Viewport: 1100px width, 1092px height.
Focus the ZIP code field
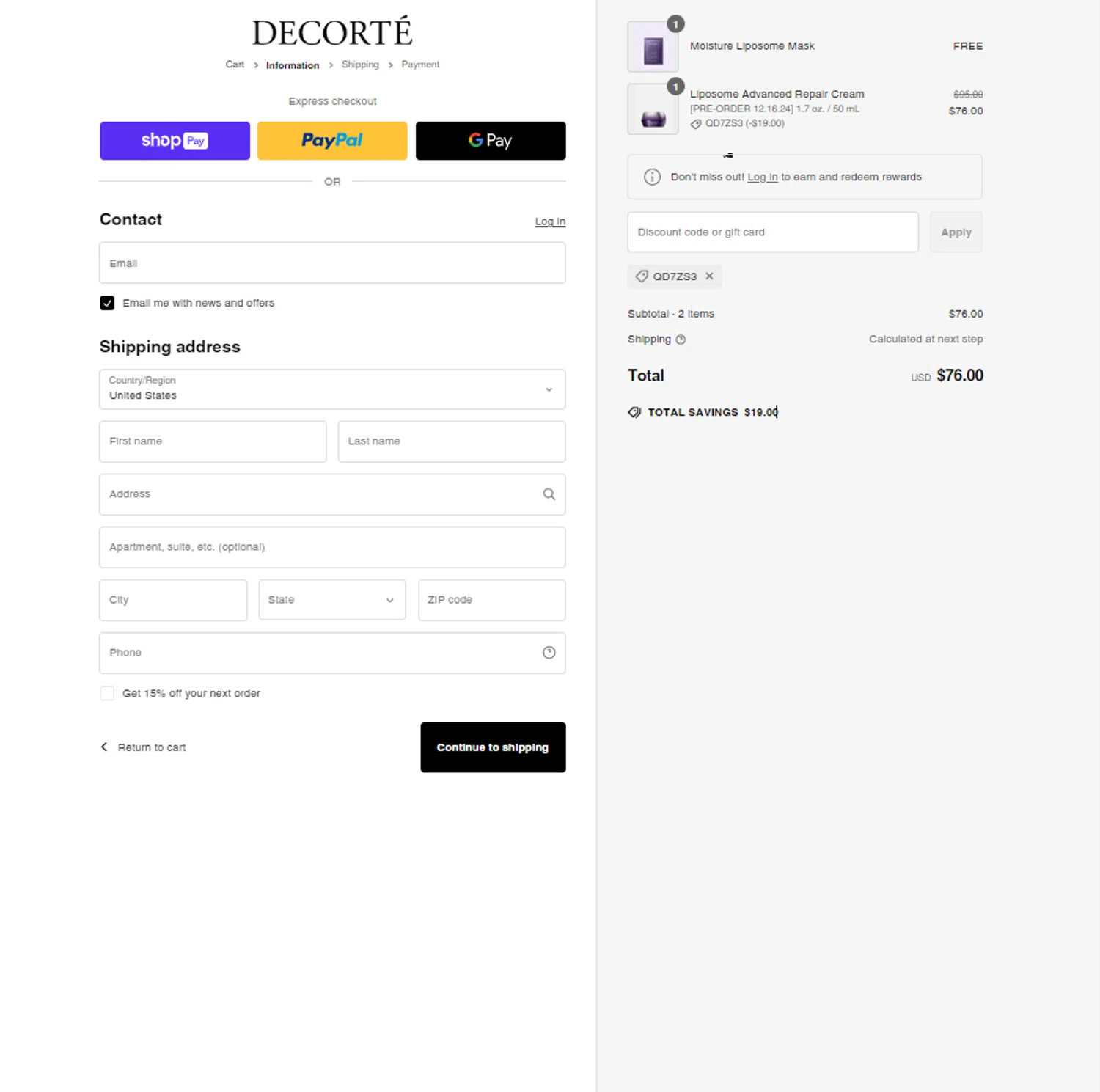point(492,600)
